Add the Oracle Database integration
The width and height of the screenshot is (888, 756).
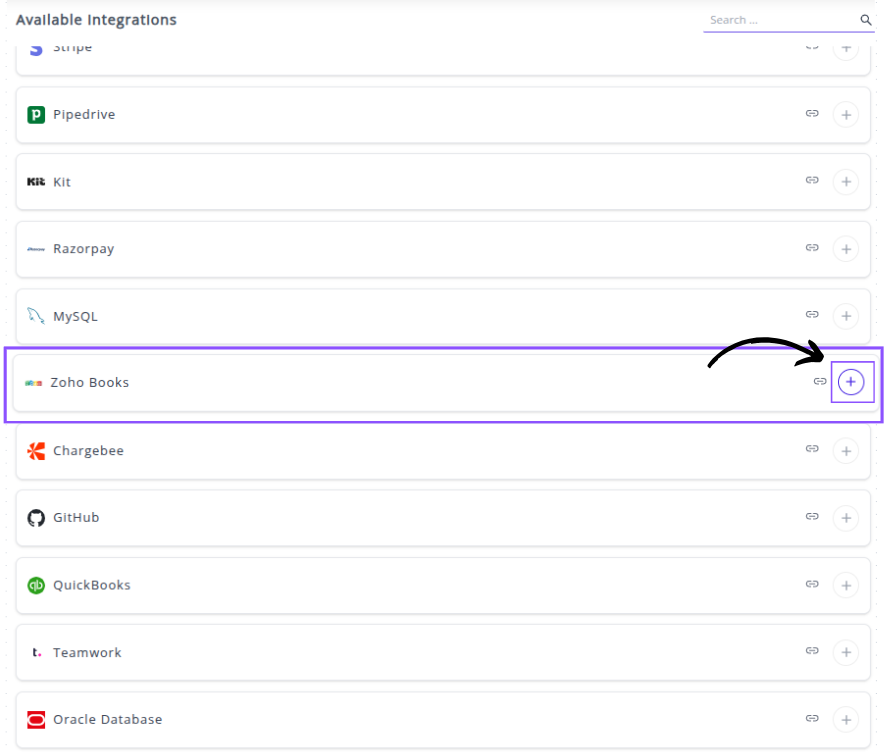[x=846, y=720]
